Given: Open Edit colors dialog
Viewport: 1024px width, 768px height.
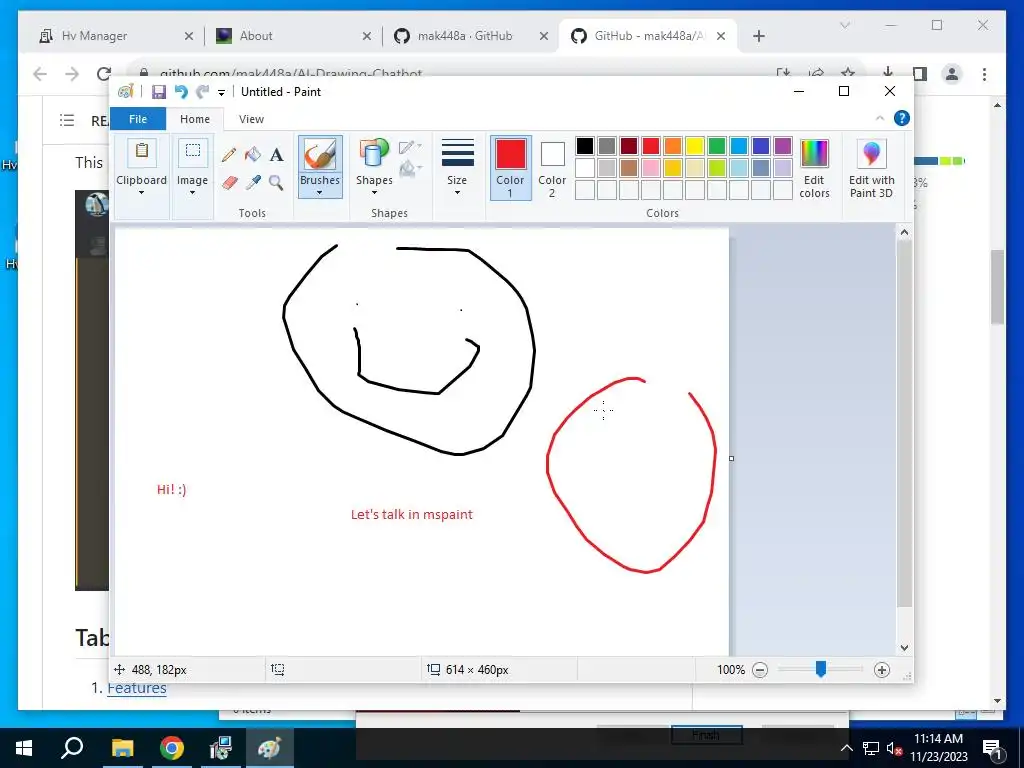Looking at the screenshot, I should click(814, 168).
